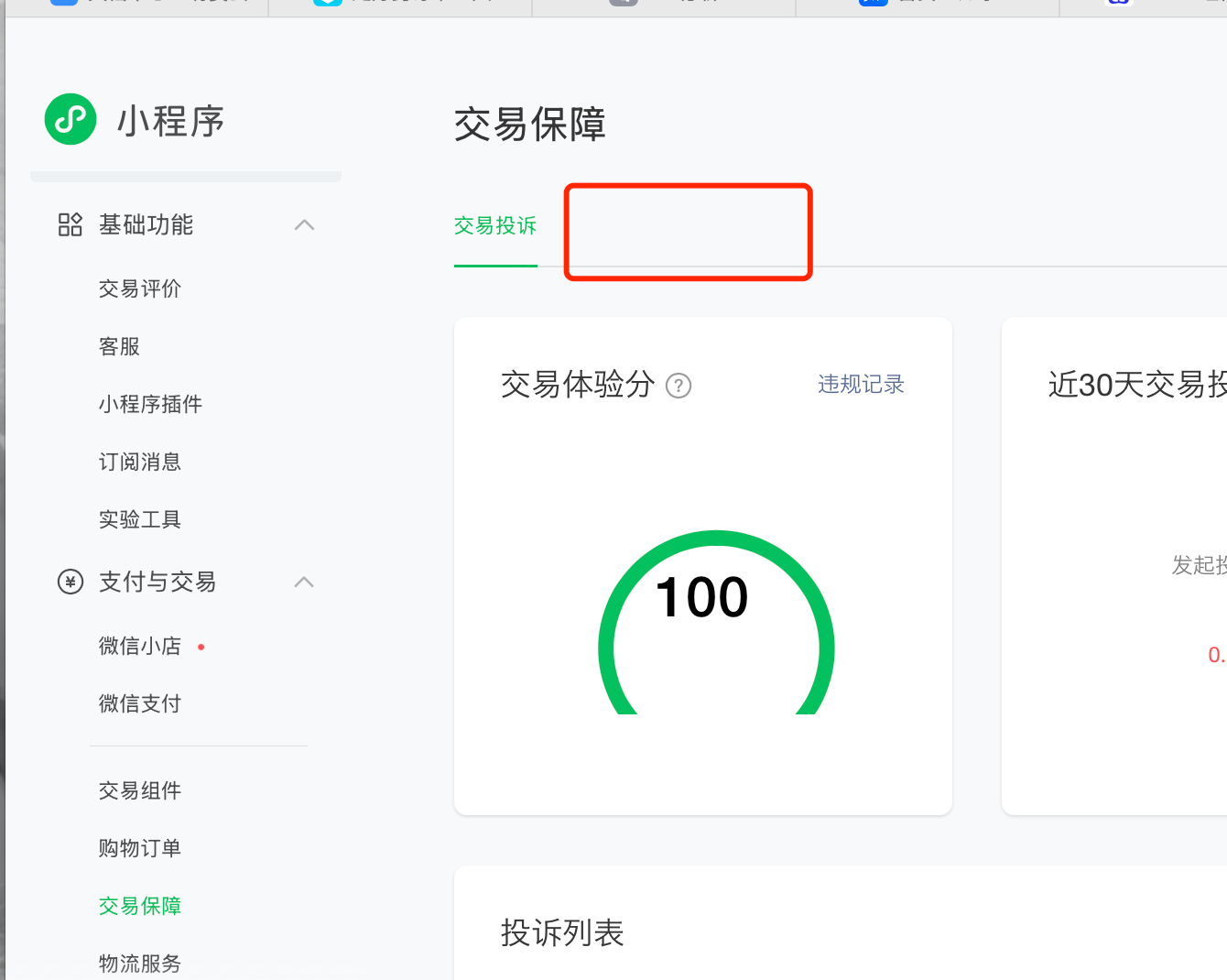The width and height of the screenshot is (1227, 980).
Task: Click the green mini program logo
Action: coord(71,119)
